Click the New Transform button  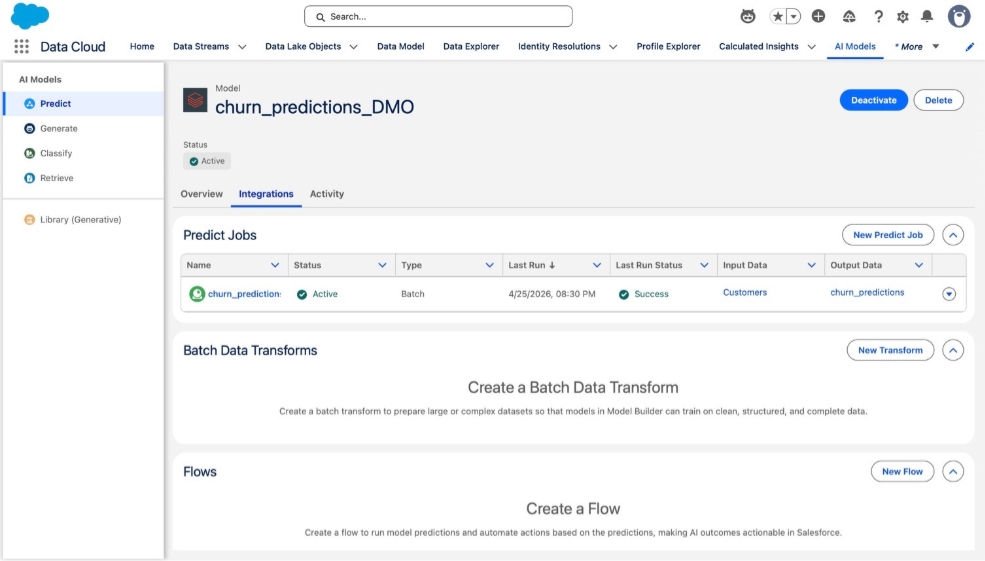pos(890,350)
